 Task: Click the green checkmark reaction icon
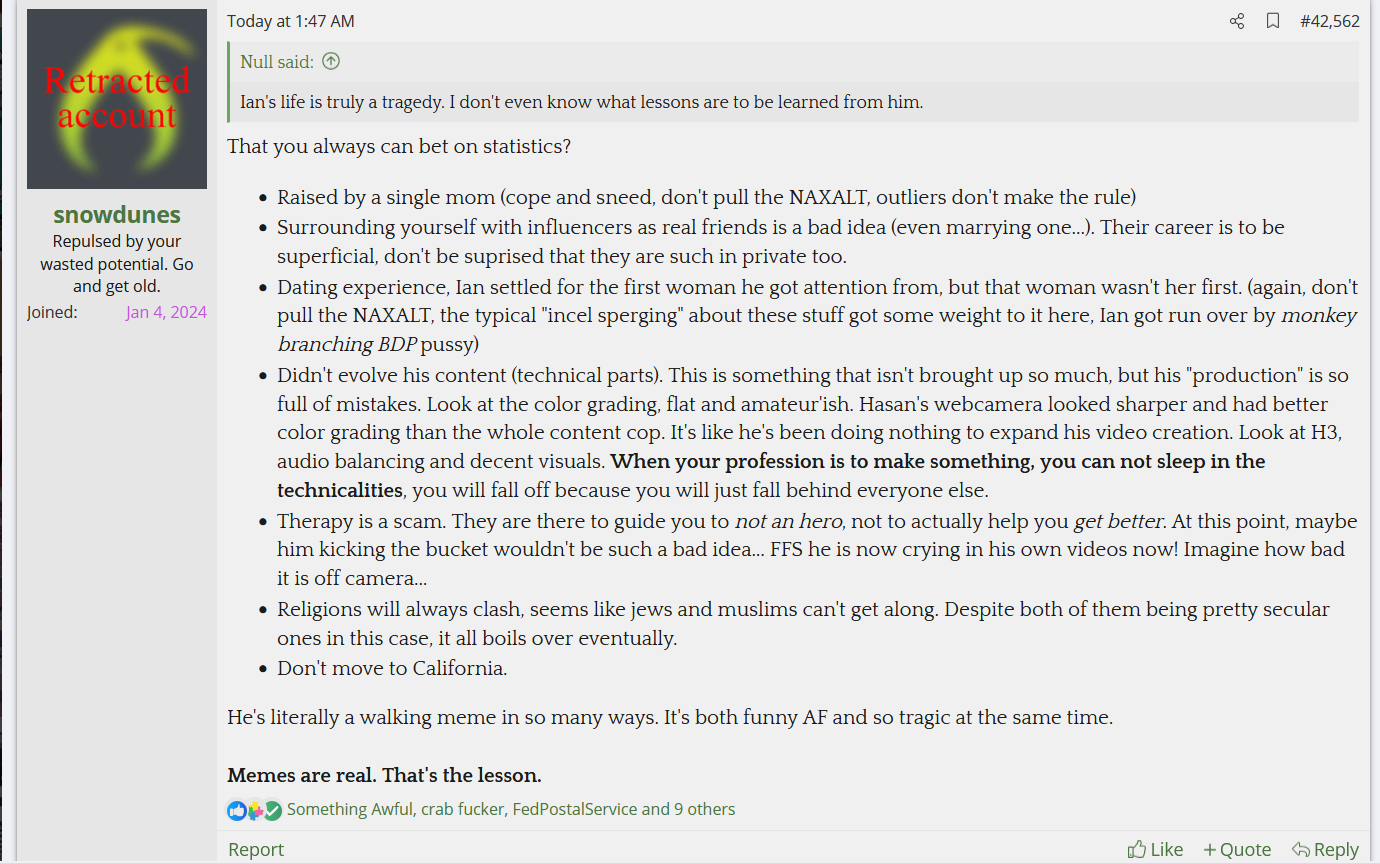click(272, 810)
